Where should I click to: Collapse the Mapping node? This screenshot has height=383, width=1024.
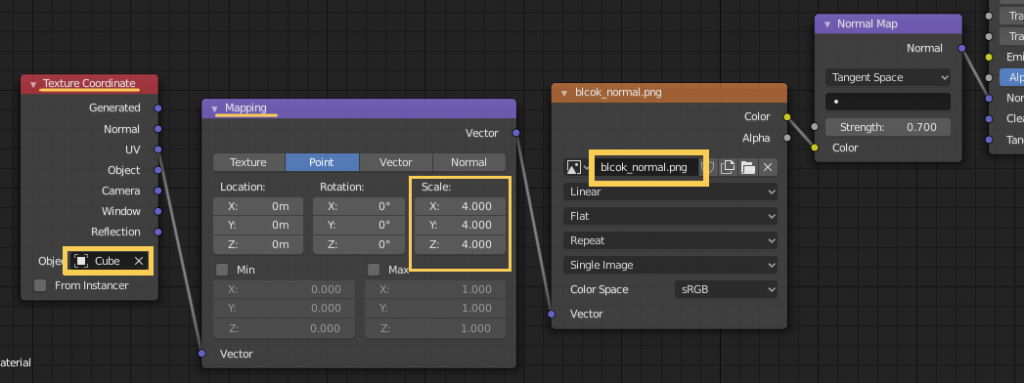(x=214, y=108)
